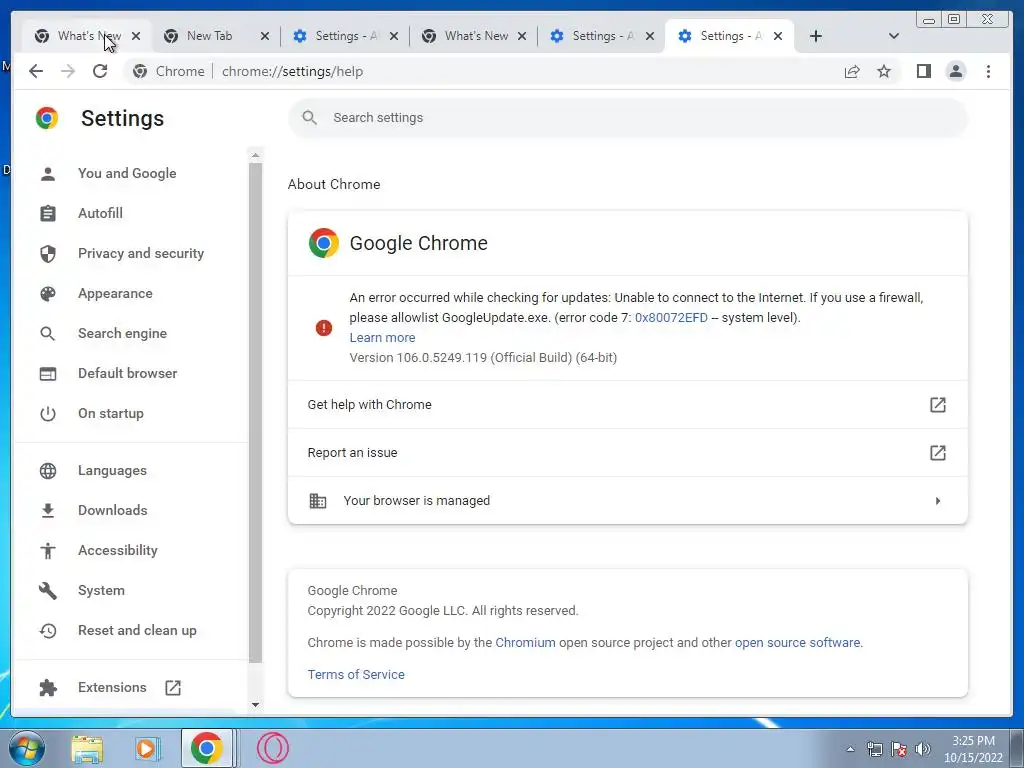Click the wrench icon for System
Viewport: 1024px width, 768px height.
point(48,590)
